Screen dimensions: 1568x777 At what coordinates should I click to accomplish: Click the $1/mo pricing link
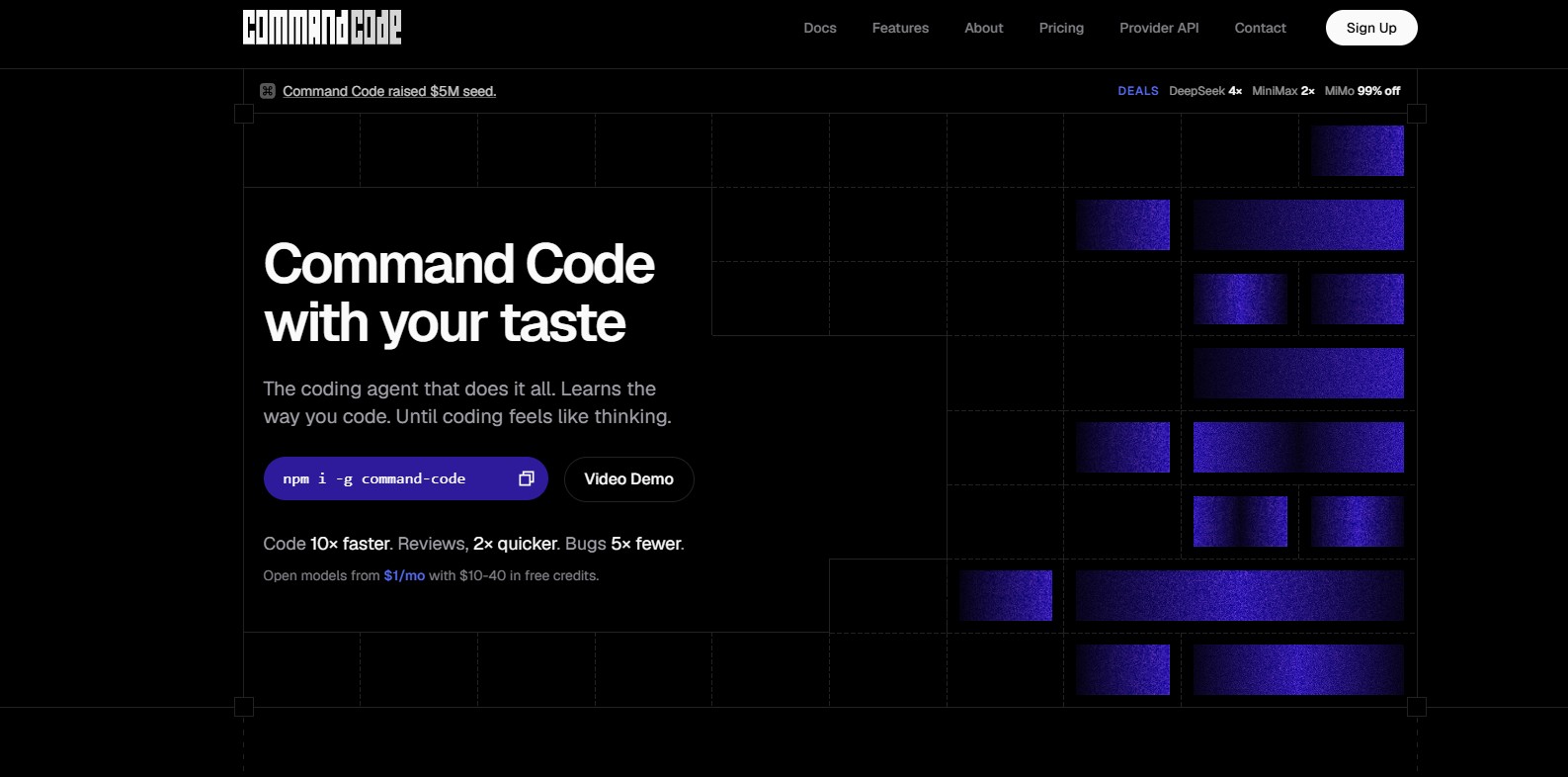(x=404, y=575)
